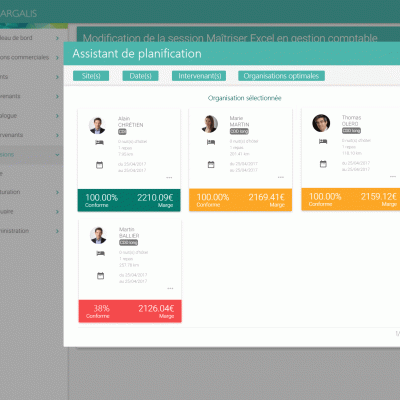Open the Date(s) step tab
Screen dimensions: 400x400
tap(140, 76)
